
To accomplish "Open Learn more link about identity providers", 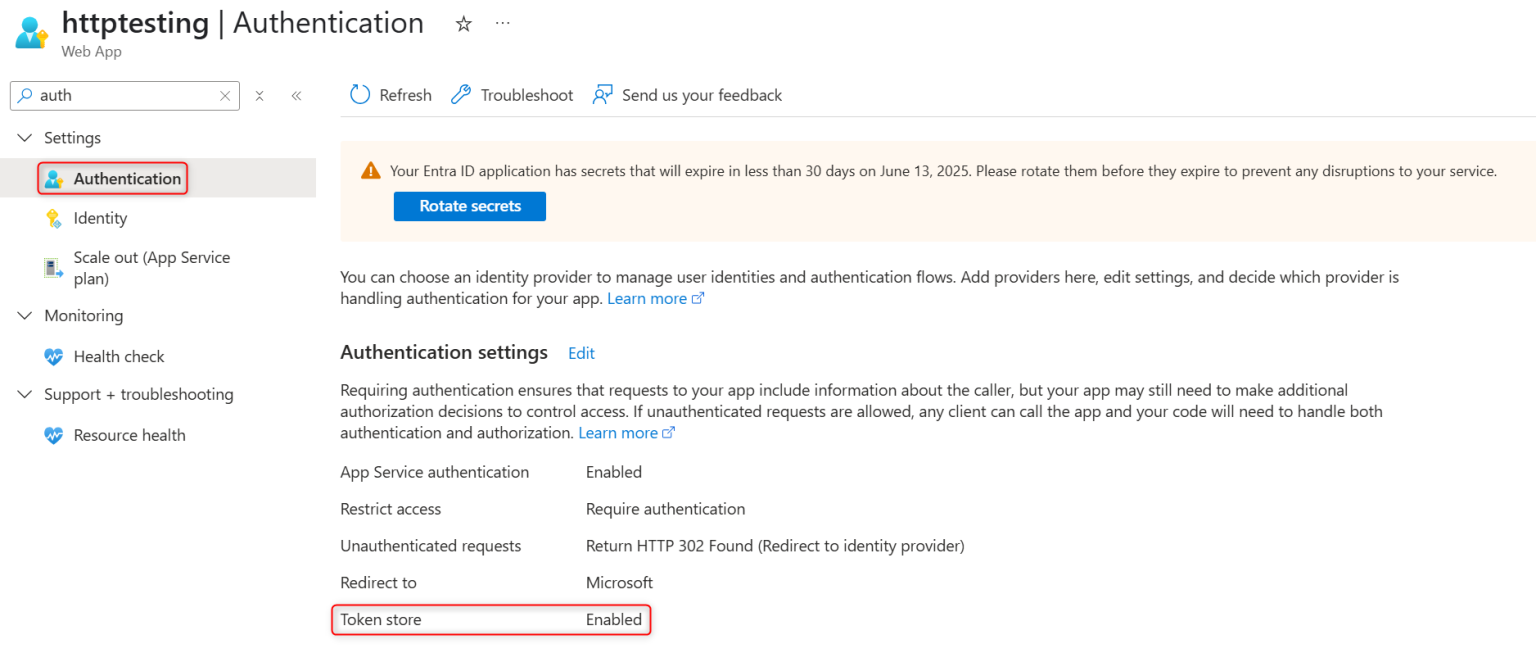I will coord(655,299).
